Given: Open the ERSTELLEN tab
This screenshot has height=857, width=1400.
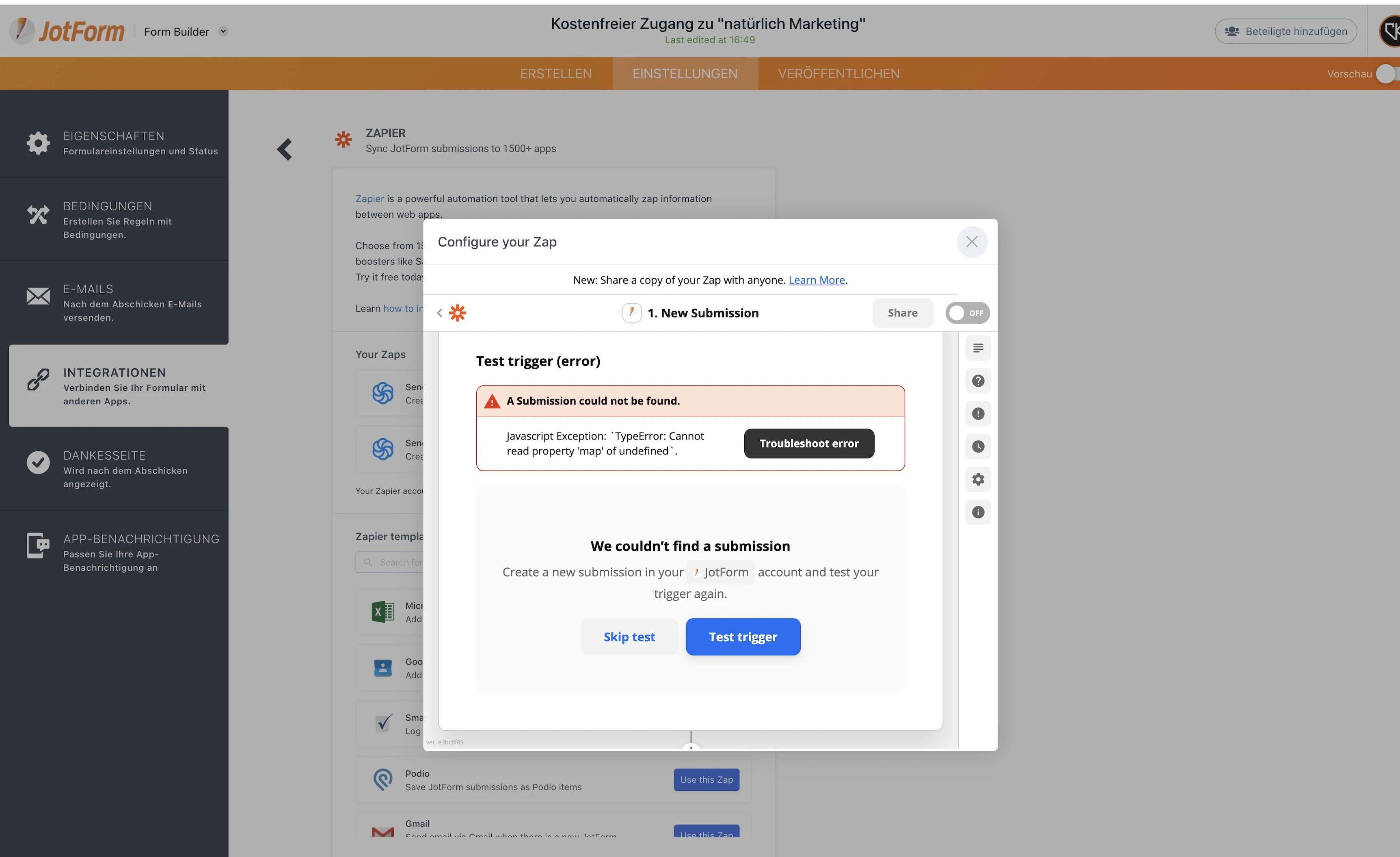Looking at the screenshot, I should (x=556, y=73).
